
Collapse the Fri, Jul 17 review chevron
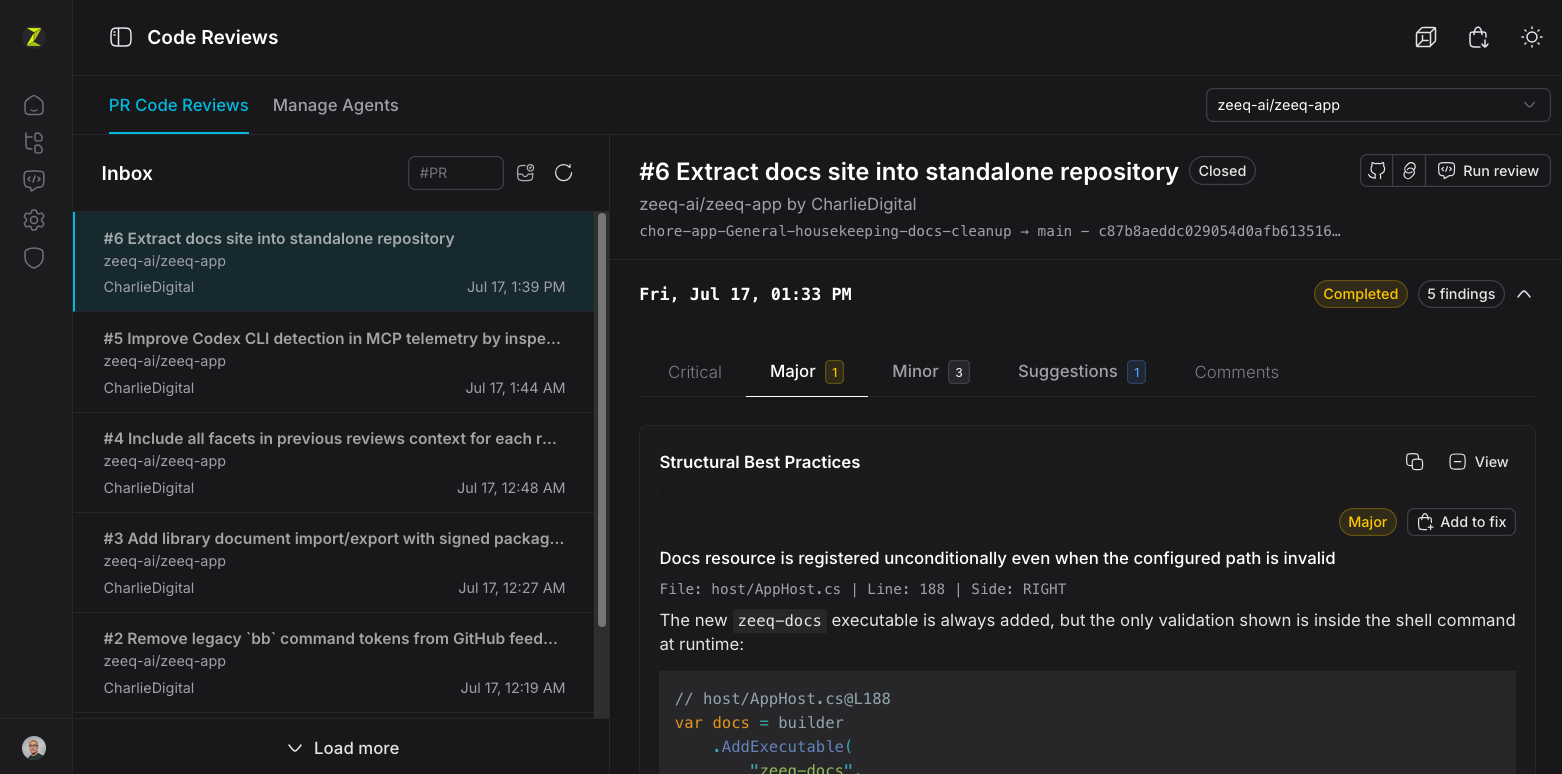1524,294
